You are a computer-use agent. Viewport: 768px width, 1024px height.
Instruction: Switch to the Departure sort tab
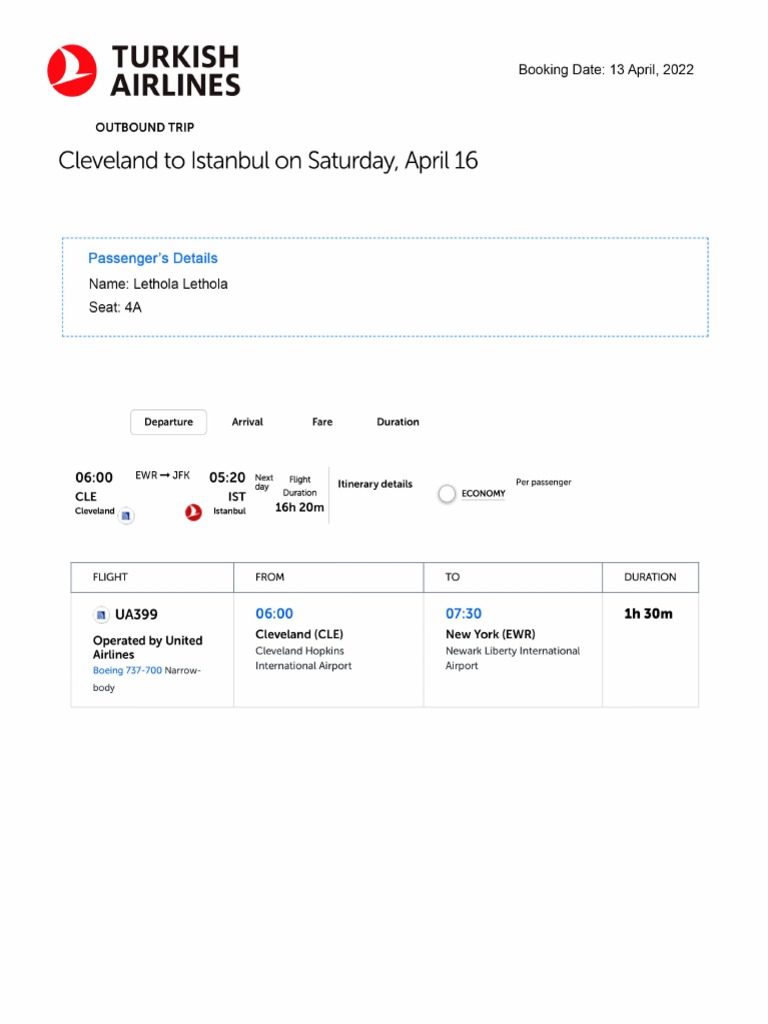(168, 422)
